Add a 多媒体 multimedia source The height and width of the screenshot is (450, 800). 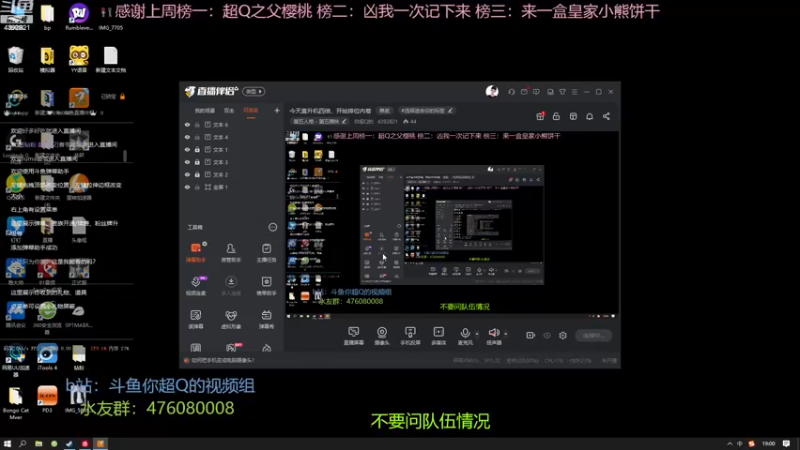438,336
